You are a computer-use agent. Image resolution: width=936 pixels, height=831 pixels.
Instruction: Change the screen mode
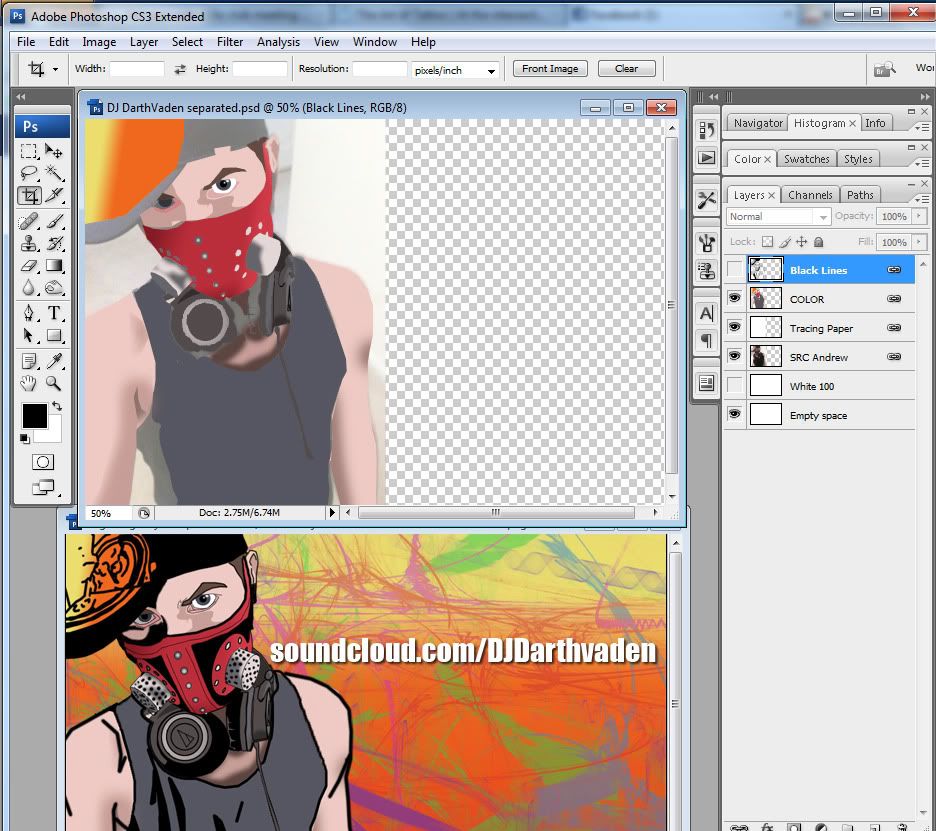click(x=42, y=488)
